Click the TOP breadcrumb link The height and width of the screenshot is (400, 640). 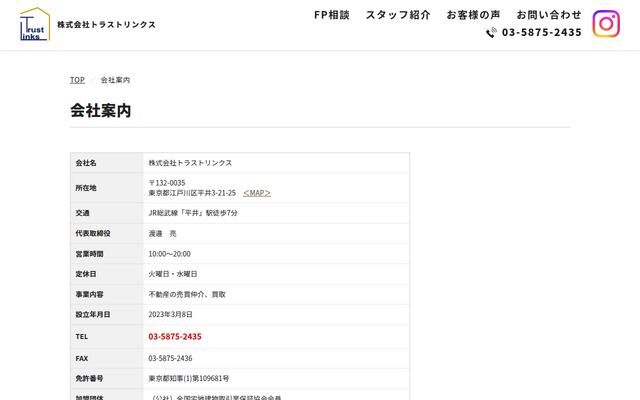(x=77, y=80)
